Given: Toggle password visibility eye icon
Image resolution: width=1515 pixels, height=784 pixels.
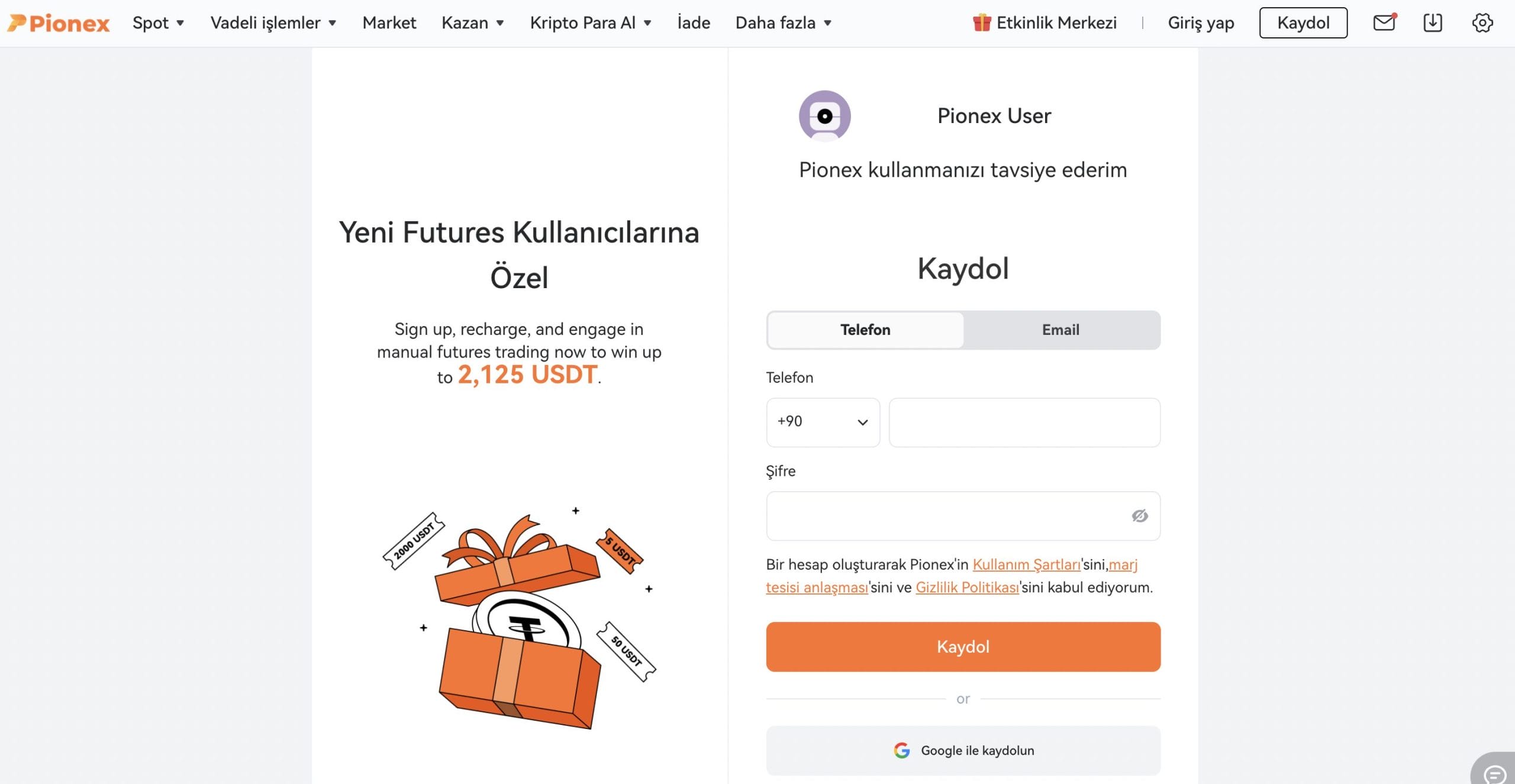Looking at the screenshot, I should 1139,516.
